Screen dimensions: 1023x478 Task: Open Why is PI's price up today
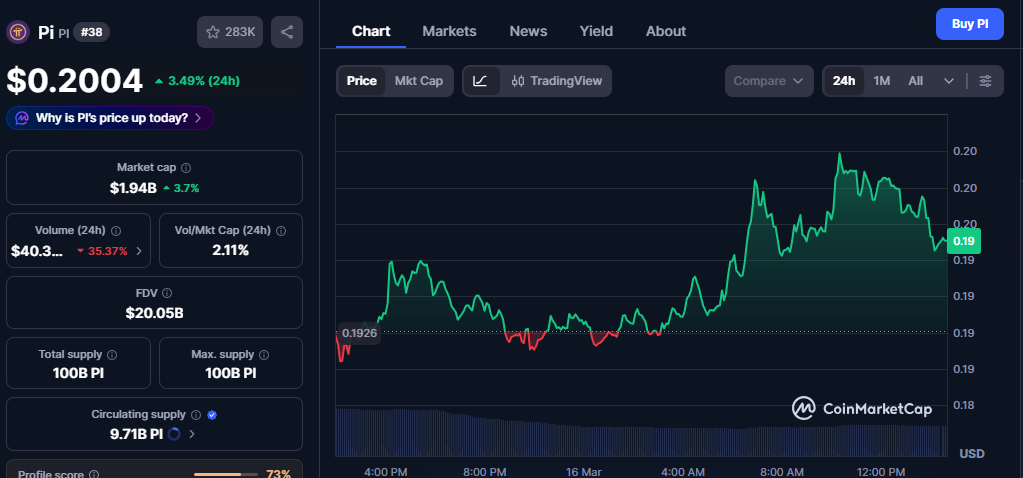click(110, 118)
